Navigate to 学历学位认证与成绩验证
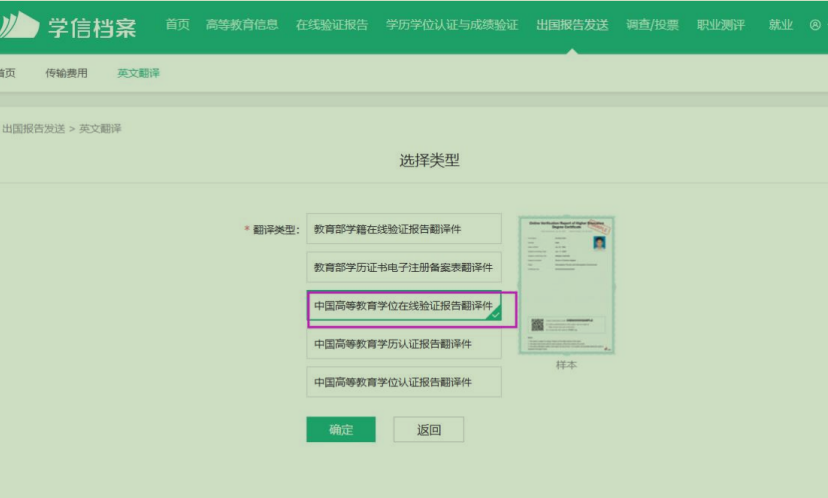The height and width of the screenshot is (498, 828). [452, 25]
